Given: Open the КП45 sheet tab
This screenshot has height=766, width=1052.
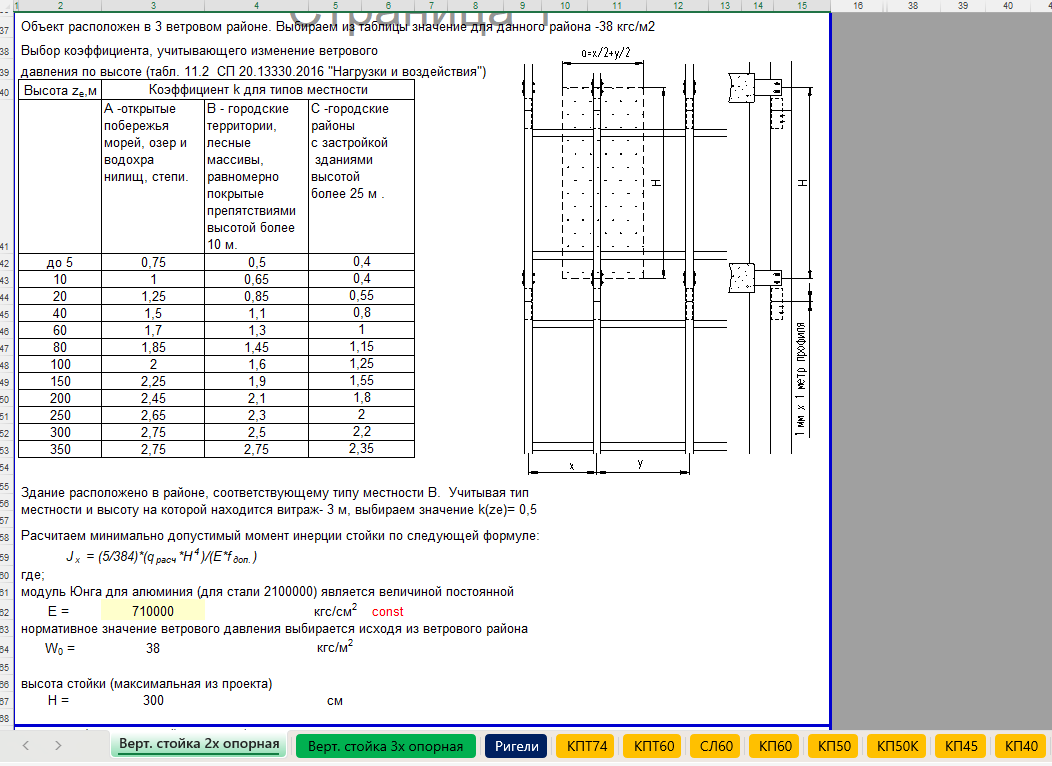Looking at the screenshot, I should [x=961, y=747].
